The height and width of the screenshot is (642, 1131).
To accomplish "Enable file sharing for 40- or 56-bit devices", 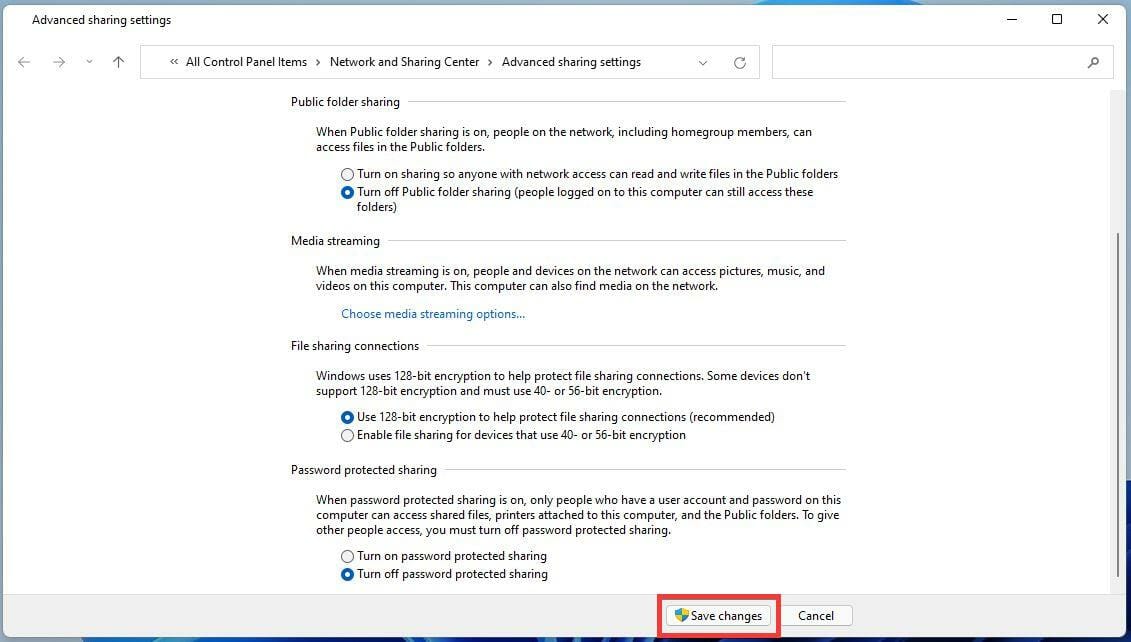I will (347, 435).
